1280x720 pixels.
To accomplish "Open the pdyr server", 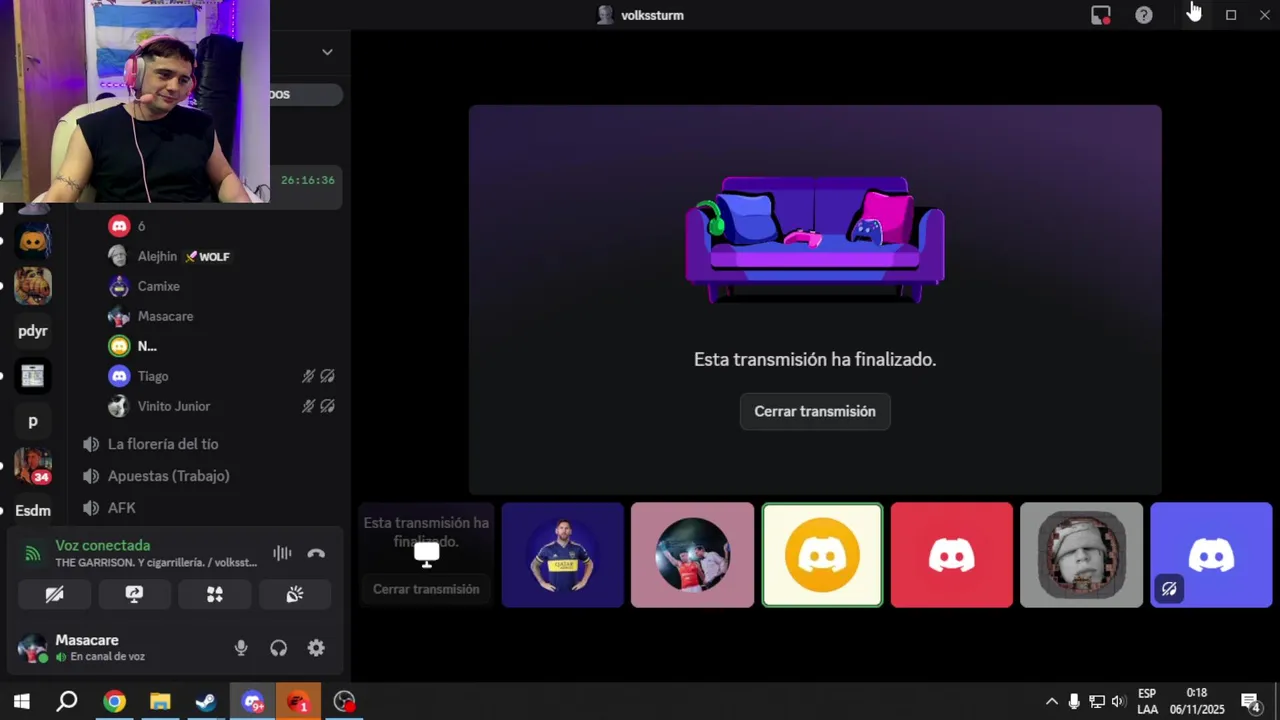I will [33, 331].
